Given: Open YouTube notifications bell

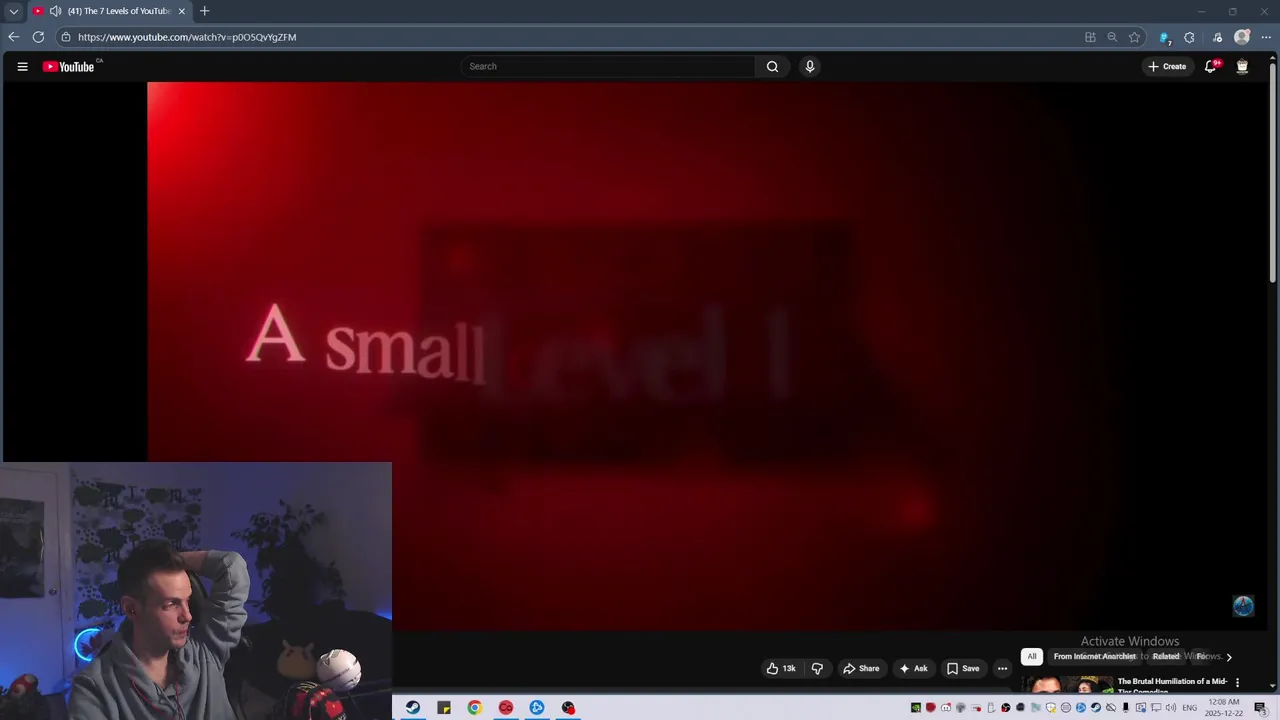Looking at the screenshot, I should pyautogui.click(x=1210, y=66).
